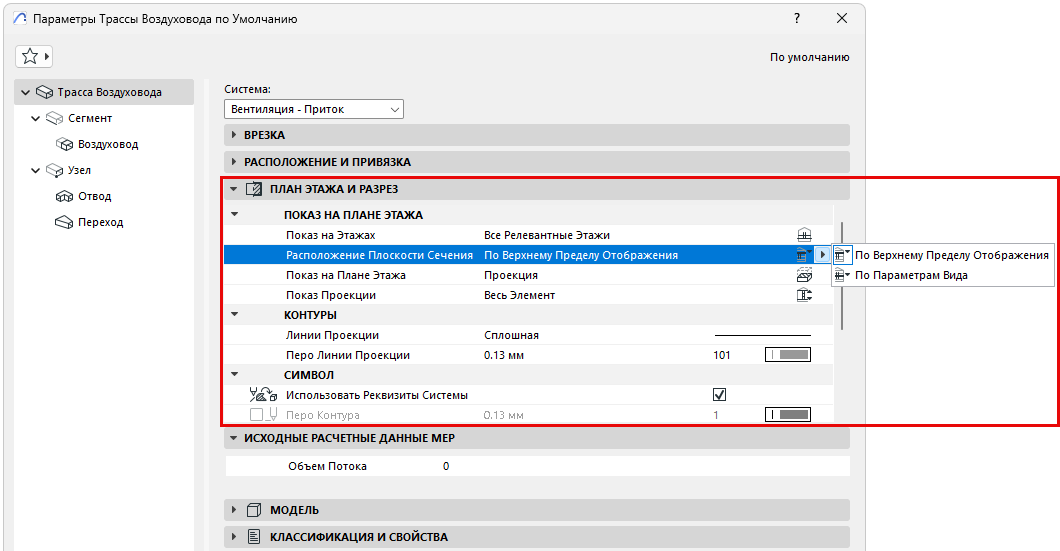Open the Система dropdown Вентиляция - Приток

pos(314,109)
